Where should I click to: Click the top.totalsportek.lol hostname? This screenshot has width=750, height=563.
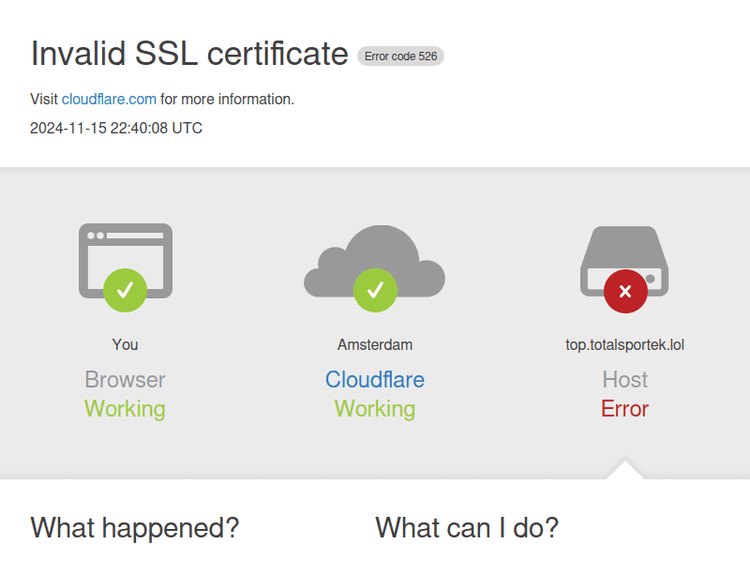coord(625,344)
